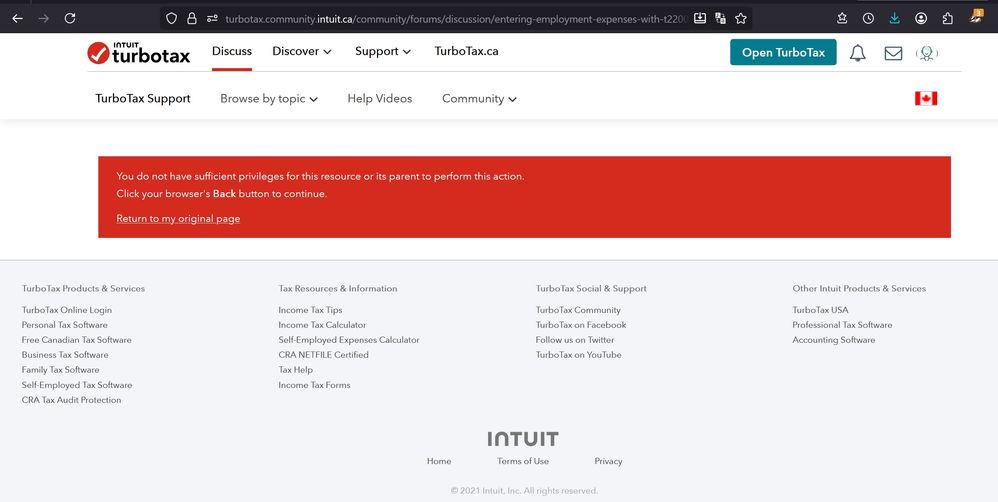
Task: Open the browser downloads icon
Action: point(894,18)
